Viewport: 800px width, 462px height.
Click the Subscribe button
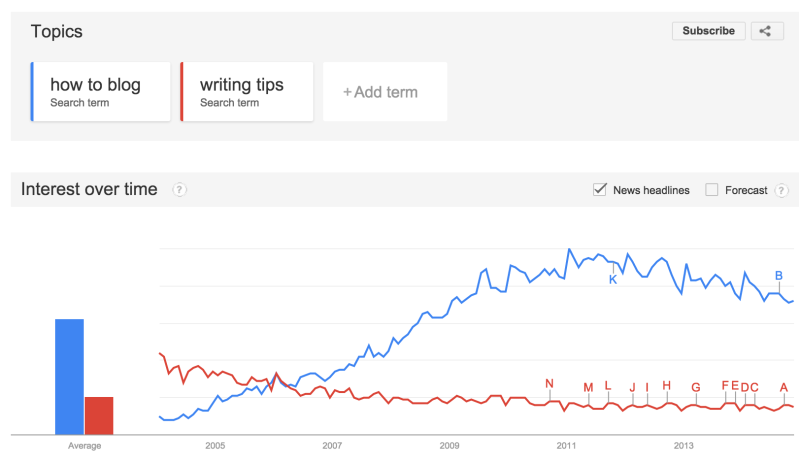(x=709, y=31)
